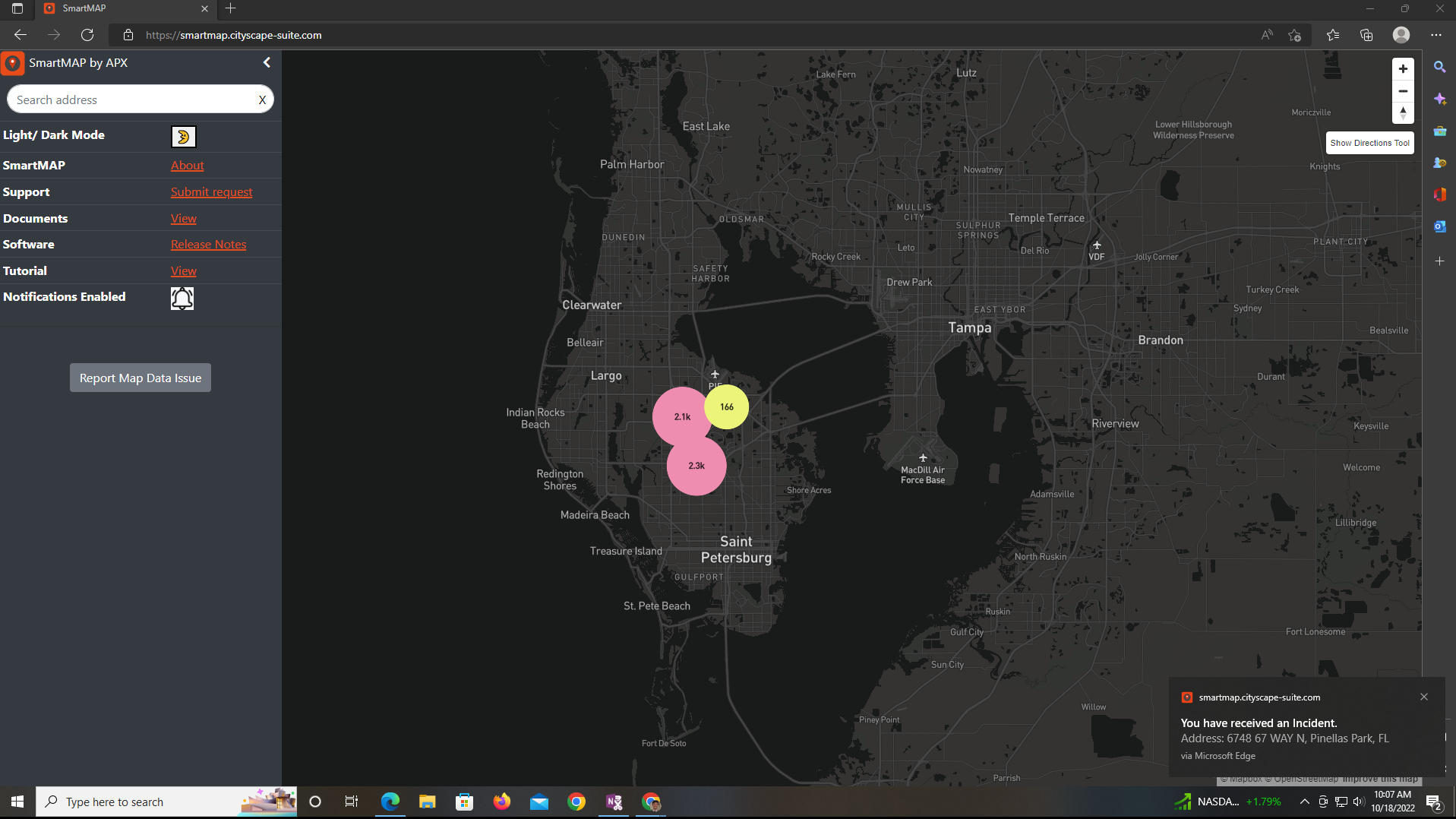The height and width of the screenshot is (819, 1456).
Task: Open Edge sidebar Games icon
Action: [1439, 163]
